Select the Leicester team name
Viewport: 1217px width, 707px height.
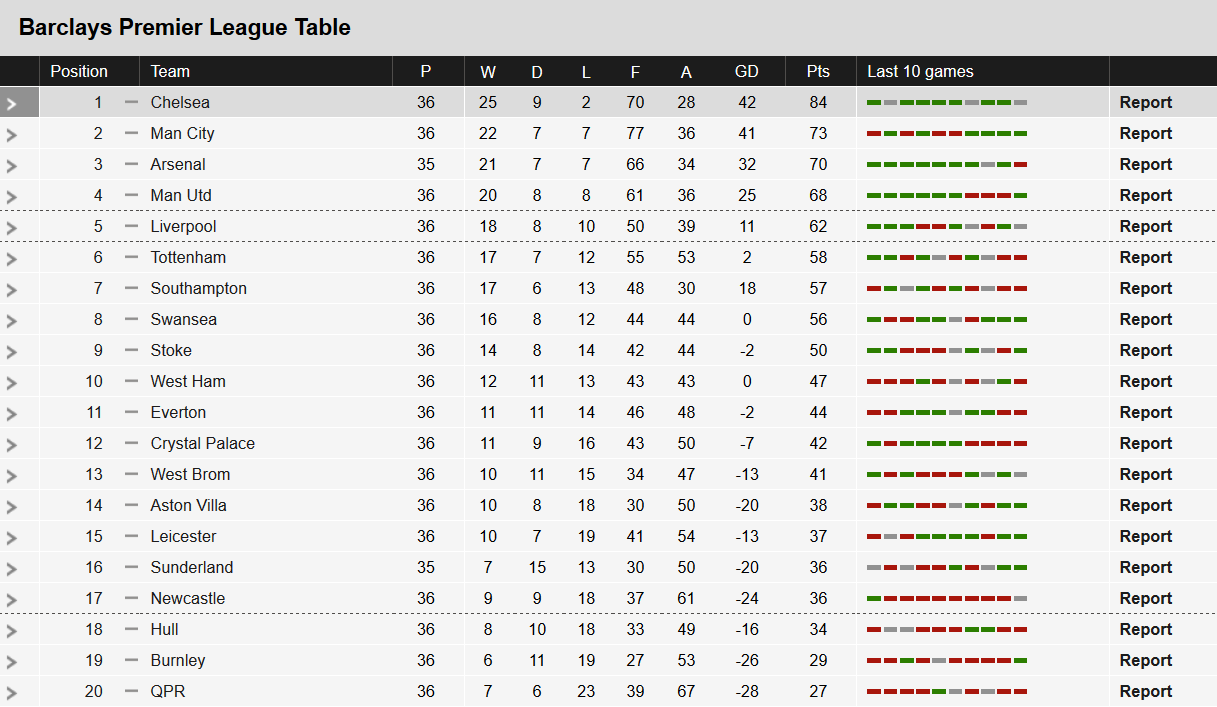pyautogui.click(x=184, y=536)
